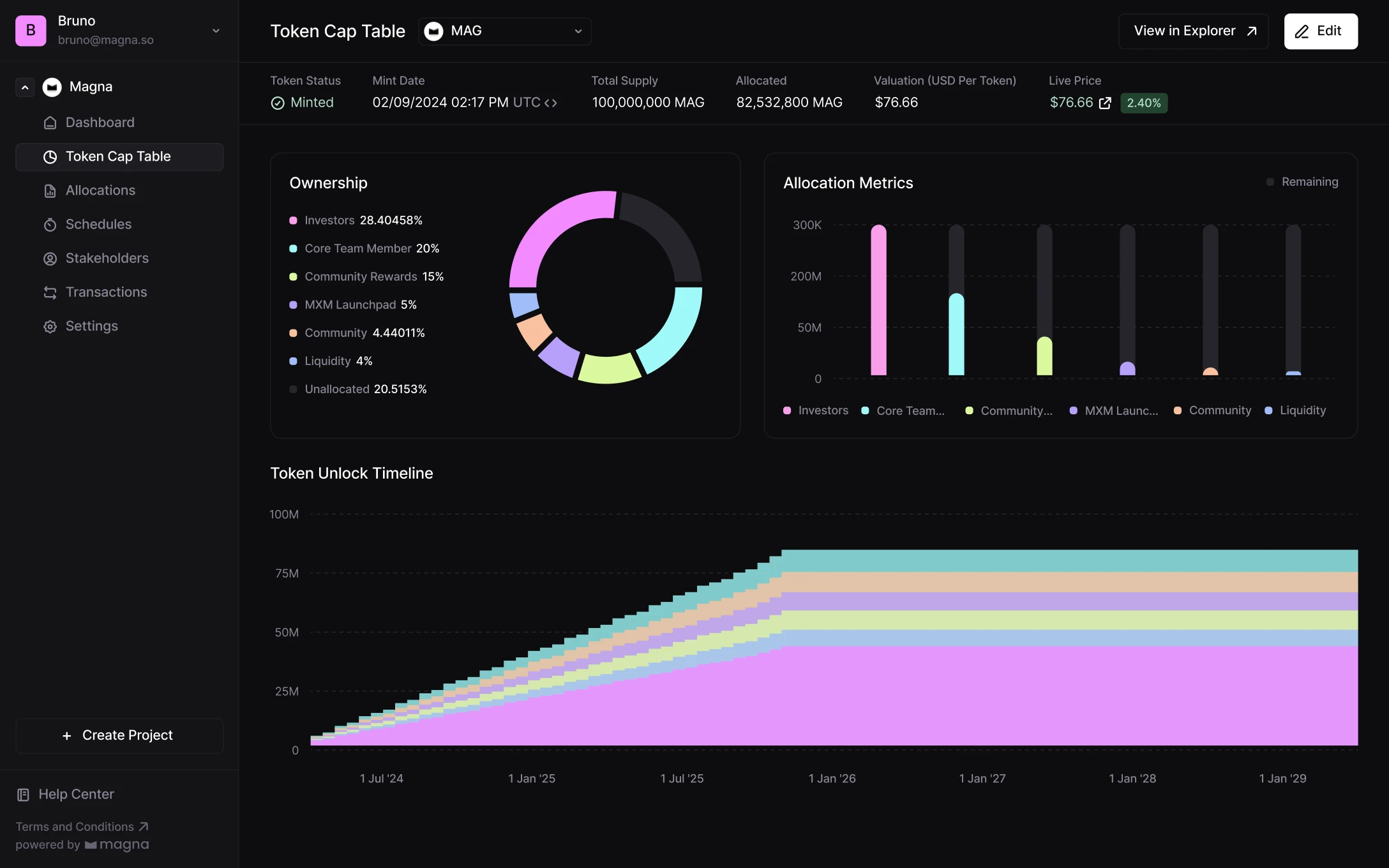
Task: Collapse the Magna project with its chevron
Action: (25, 87)
